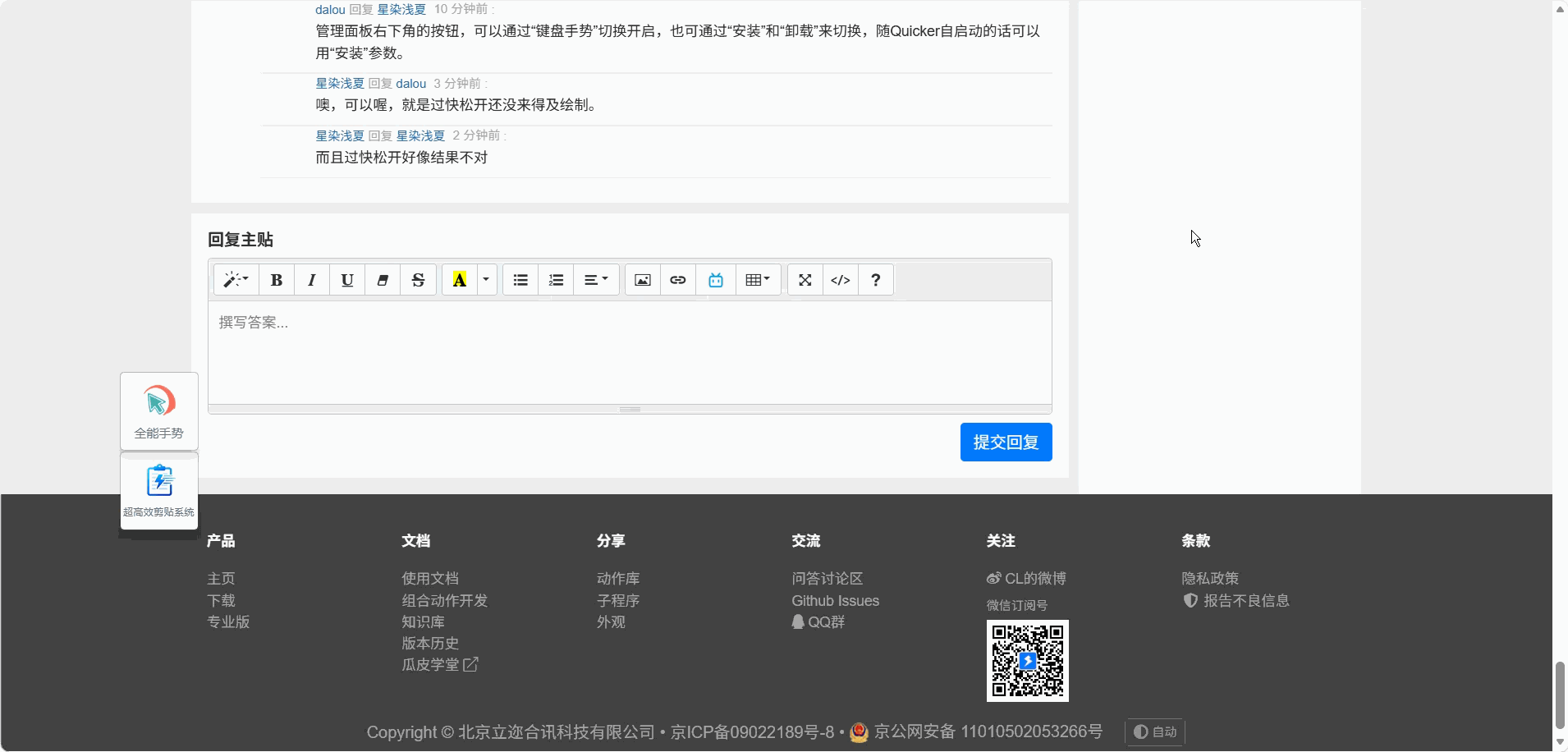
Task: Expand the text color picker arrow
Action: click(486, 280)
